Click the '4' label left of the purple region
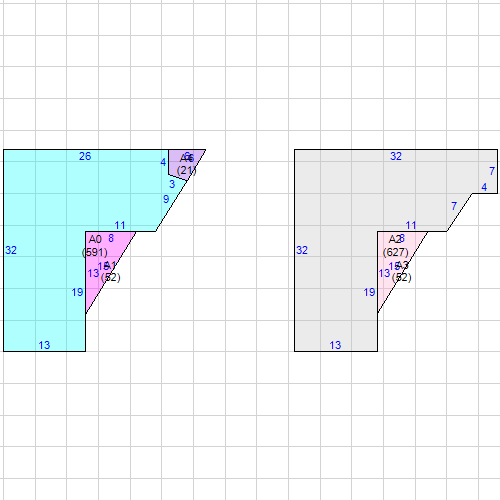Image resolution: width=500 pixels, height=500 pixels. click(x=163, y=162)
